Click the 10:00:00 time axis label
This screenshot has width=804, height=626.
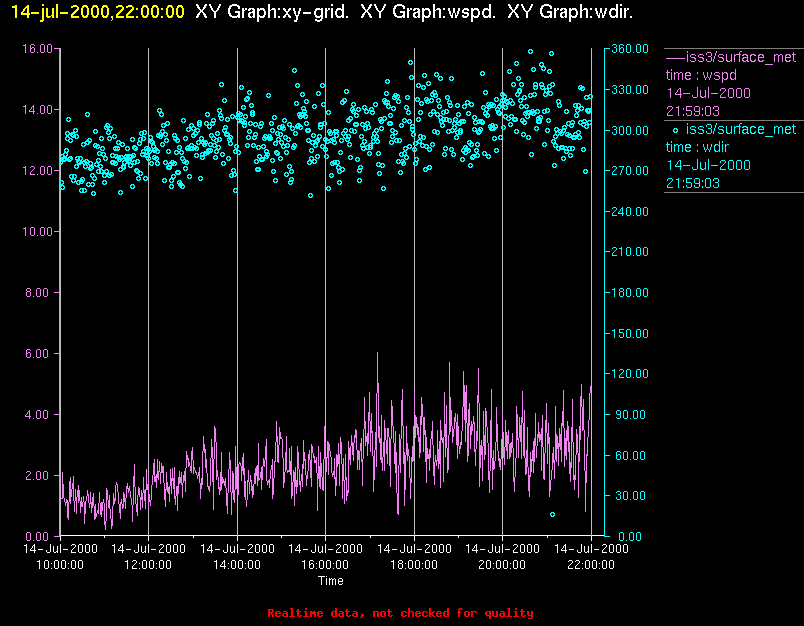(60, 565)
